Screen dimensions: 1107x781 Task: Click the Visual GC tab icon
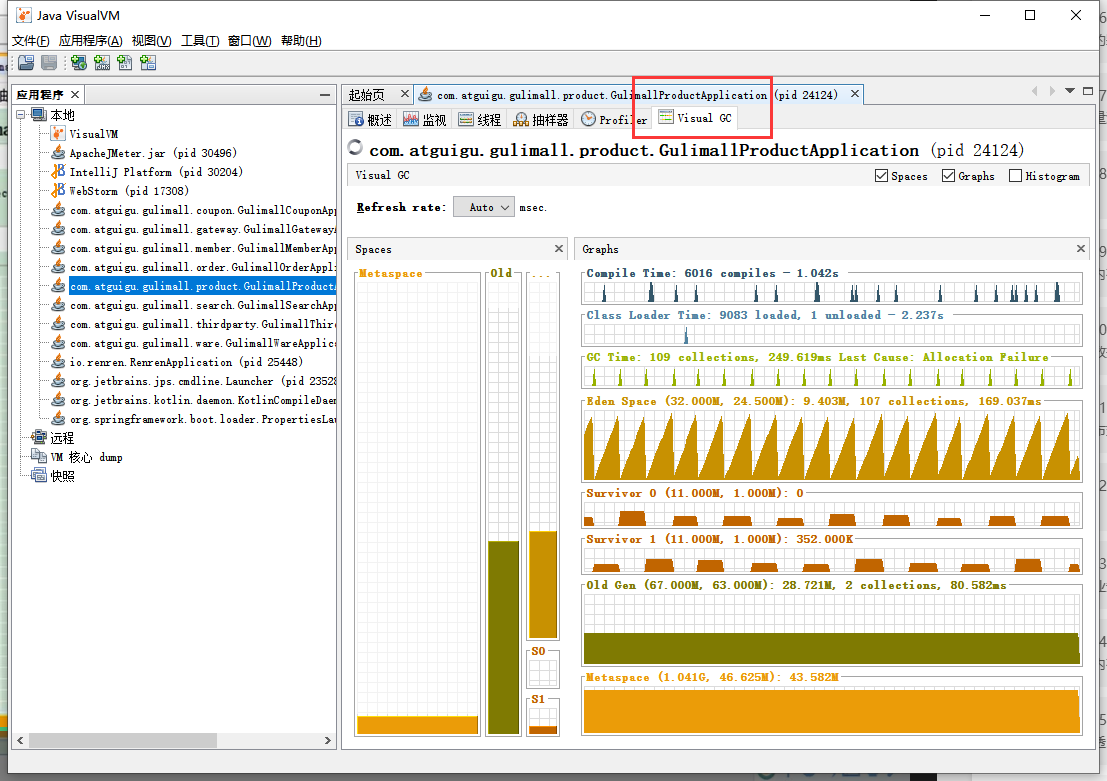pos(666,117)
